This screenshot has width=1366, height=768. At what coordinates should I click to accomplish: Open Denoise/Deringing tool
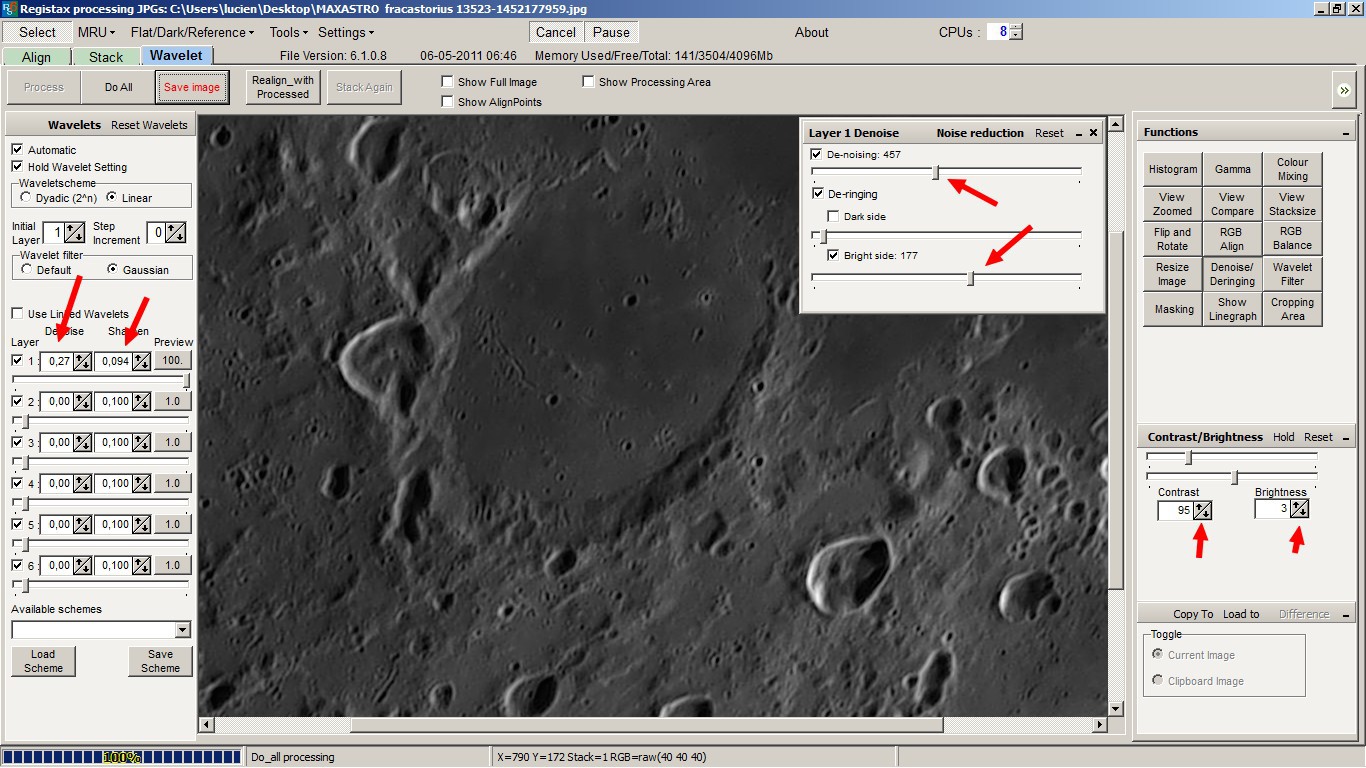pos(1232,274)
